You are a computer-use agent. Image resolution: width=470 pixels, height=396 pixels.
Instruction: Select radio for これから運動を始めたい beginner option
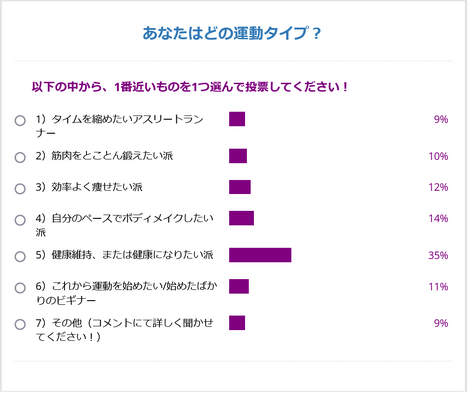pos(20,288)
